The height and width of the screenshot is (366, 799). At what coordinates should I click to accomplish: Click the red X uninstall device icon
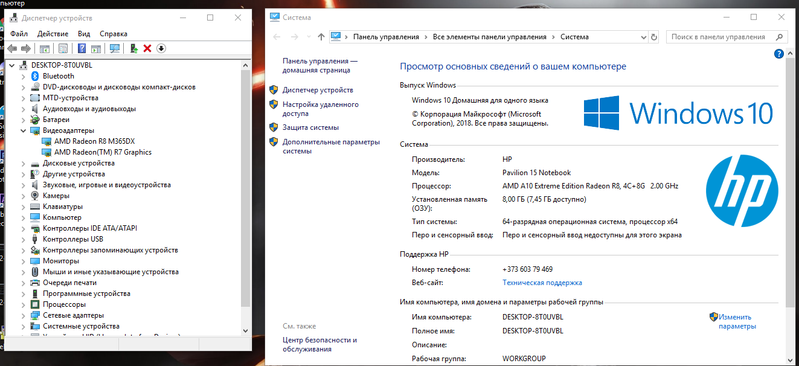[x=147, y=48]
